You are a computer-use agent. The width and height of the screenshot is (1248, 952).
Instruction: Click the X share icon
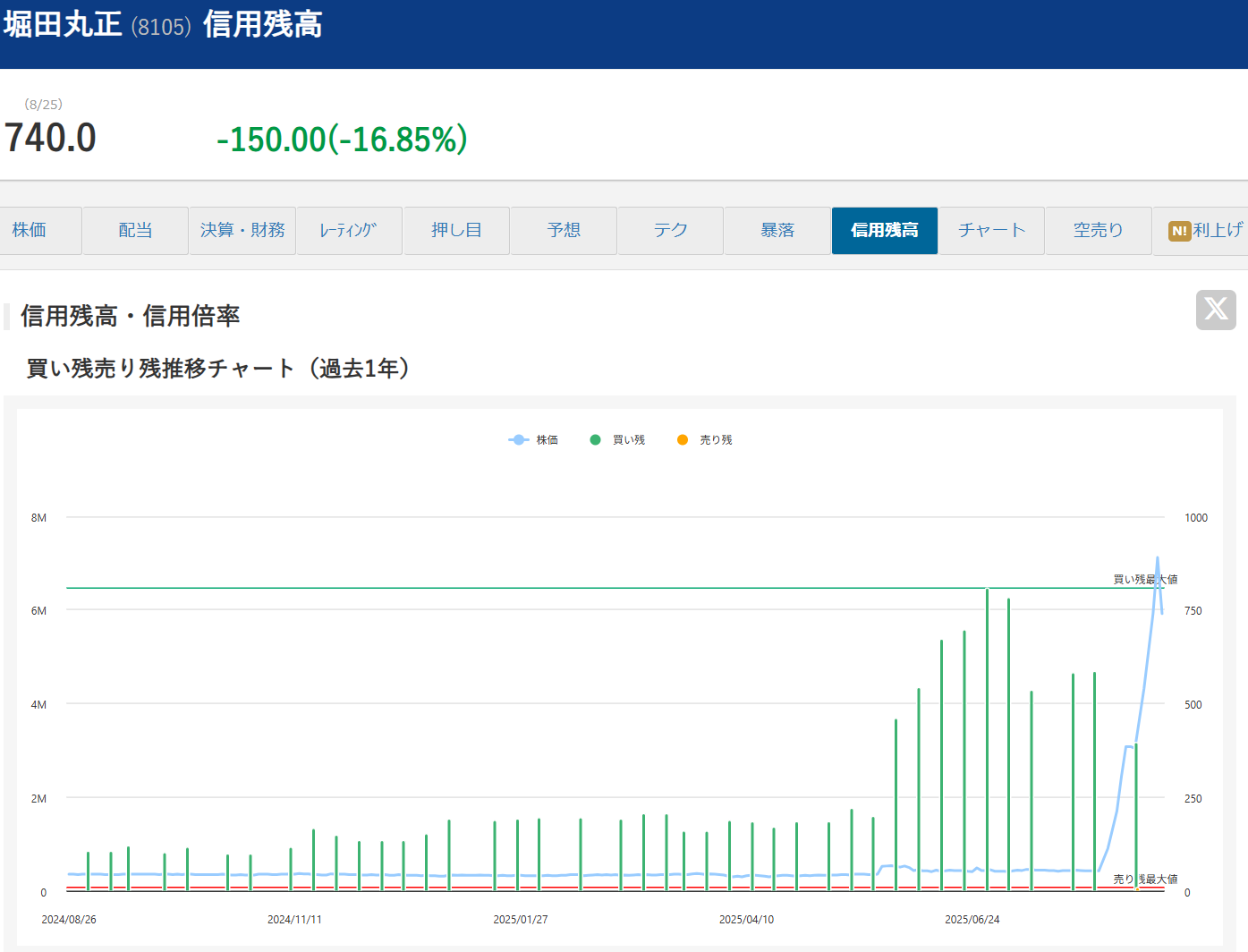click(x=1215, y=310)
